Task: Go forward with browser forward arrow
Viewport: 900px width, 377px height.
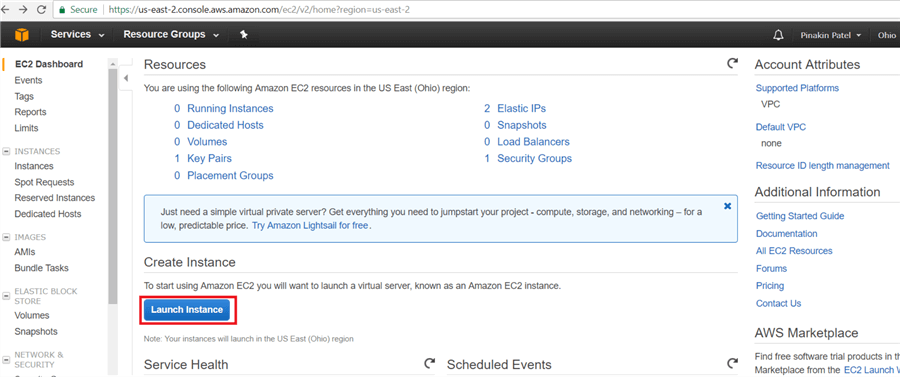Action: pos(24,10)
